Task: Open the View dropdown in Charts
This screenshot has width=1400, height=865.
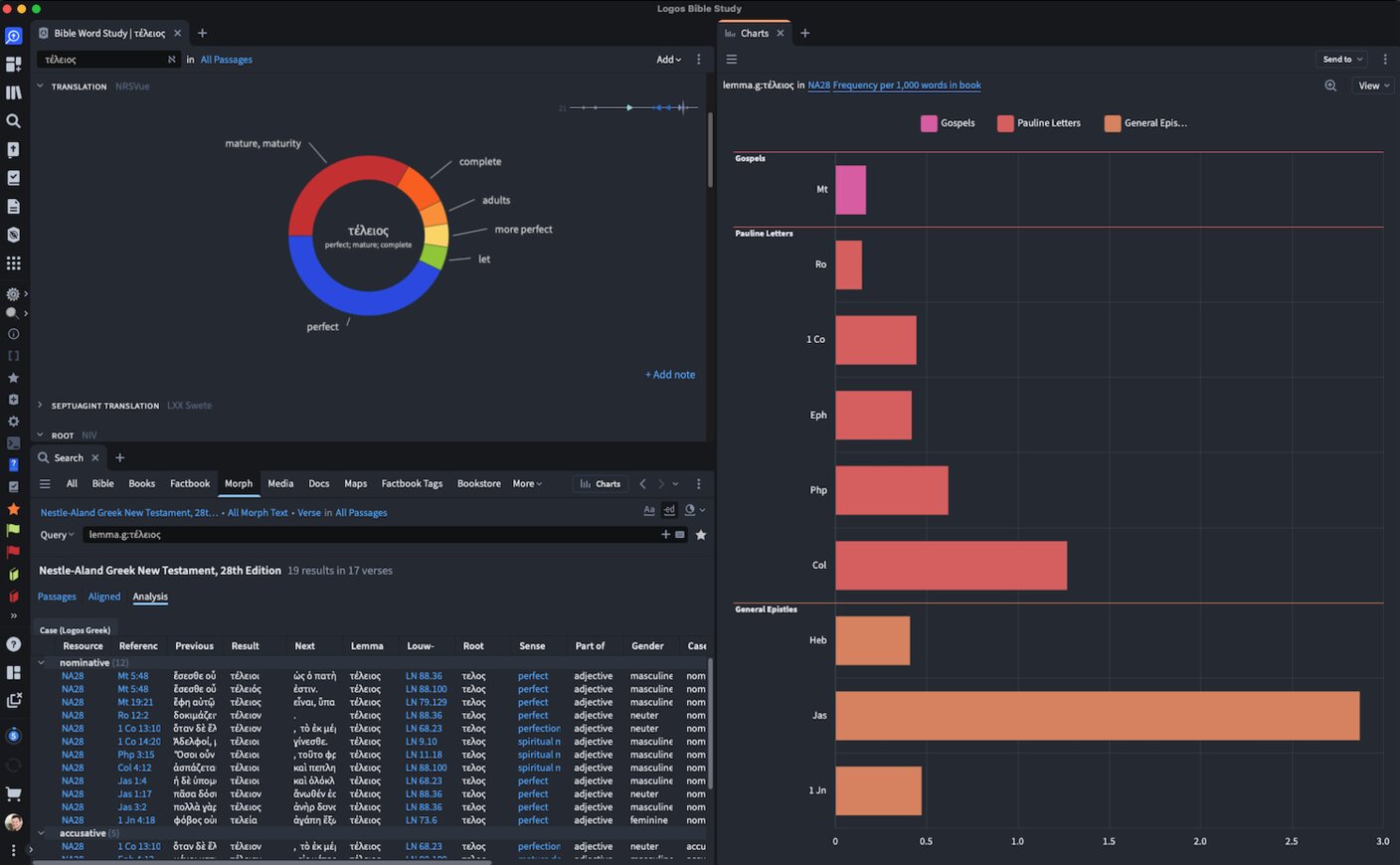Action: (1373, 86)
